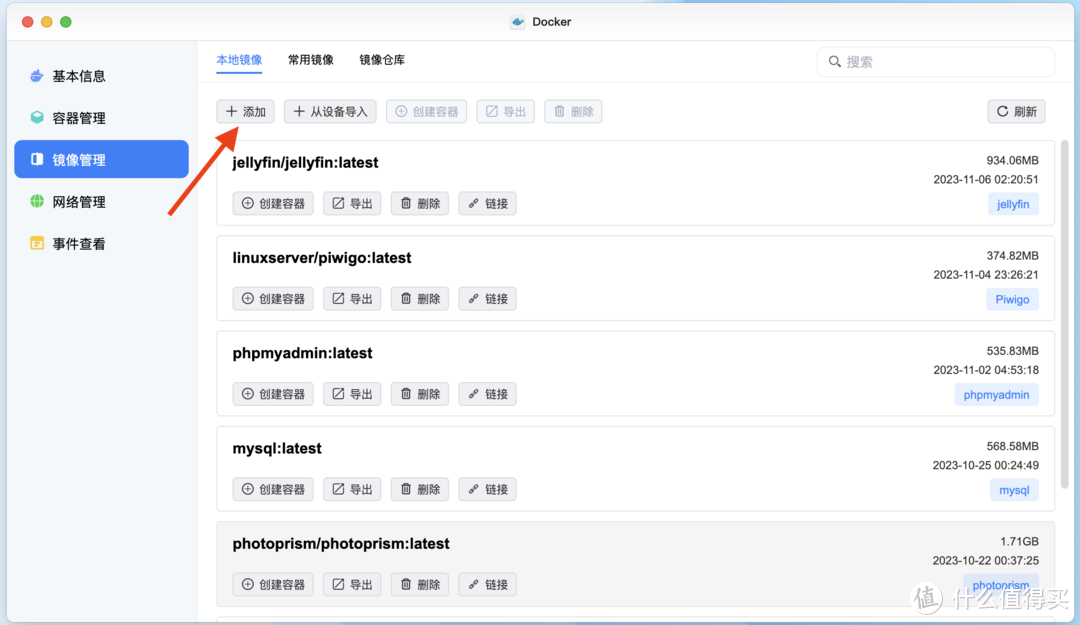Open 链接 for mysql:latest

(x=488, y=489)
